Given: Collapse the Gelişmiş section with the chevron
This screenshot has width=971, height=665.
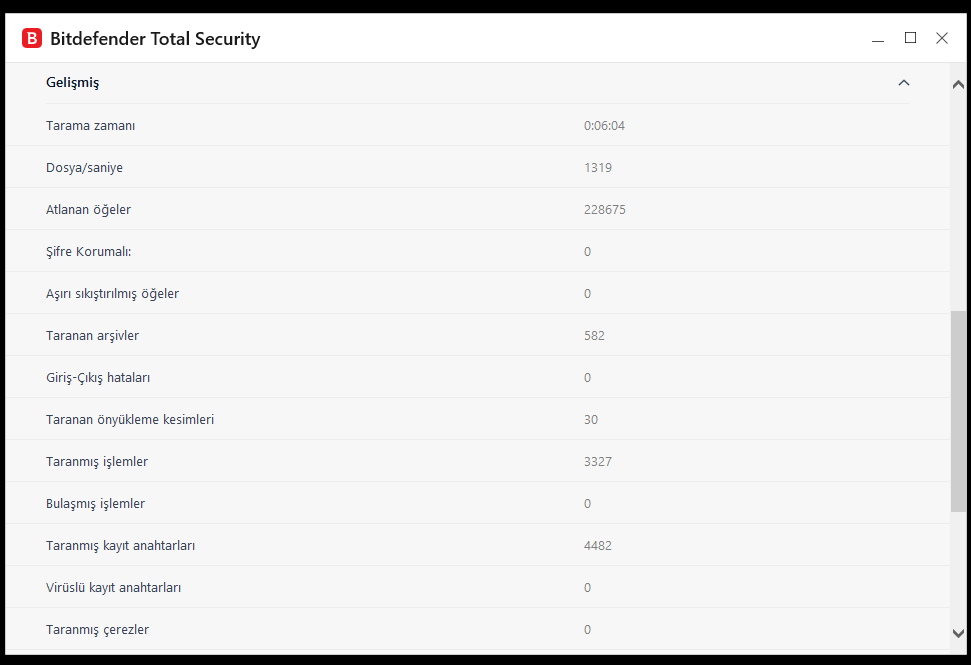Looking at the screenshot, I should (904, 83).
